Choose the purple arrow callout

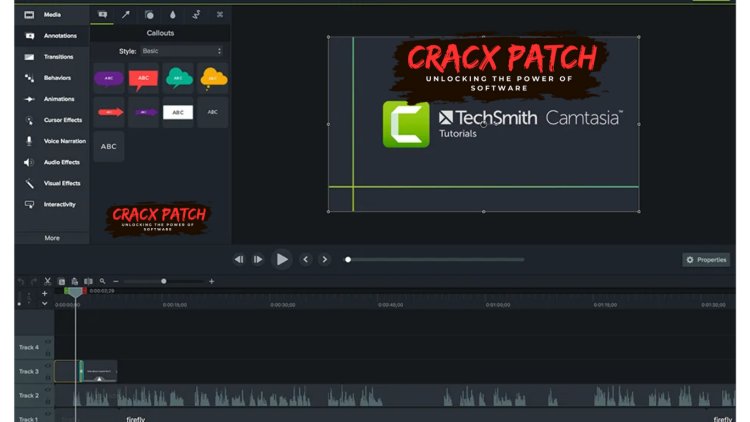click(x=143, y=112)
